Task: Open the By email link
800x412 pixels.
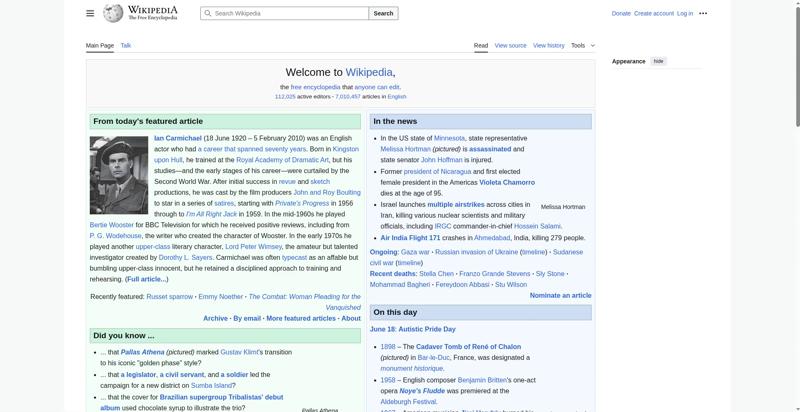Action: tap(247, 318)
